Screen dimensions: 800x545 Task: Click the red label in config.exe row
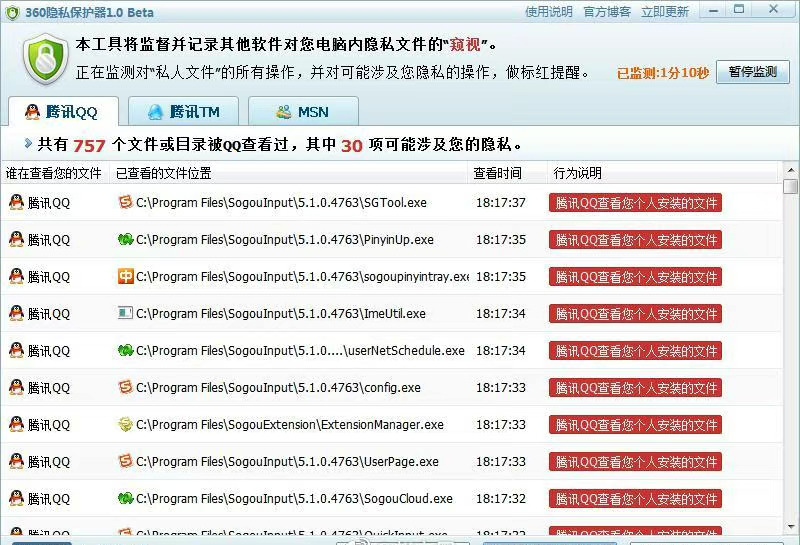pyautogui.click(x=635, y=388)
